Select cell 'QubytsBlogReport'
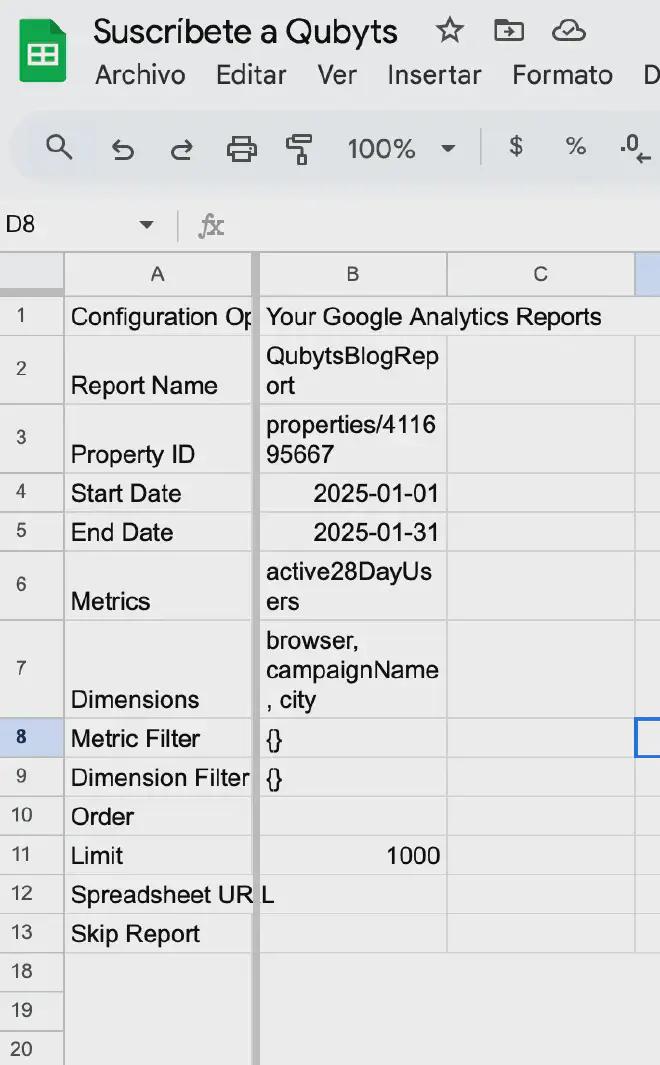The width and height of the screenshot is (660, 1065). pyautogui.click(x=353, y=370)
